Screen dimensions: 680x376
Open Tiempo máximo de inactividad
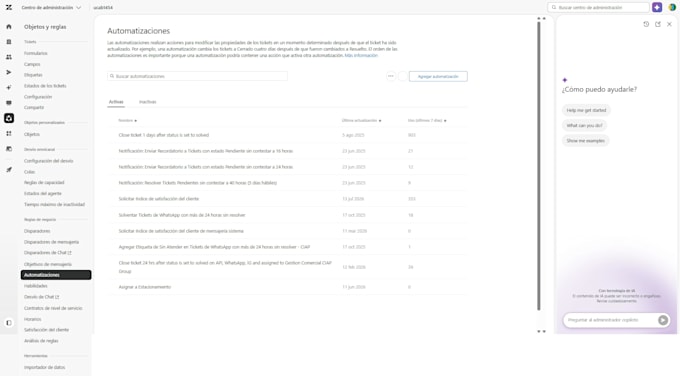54,204
